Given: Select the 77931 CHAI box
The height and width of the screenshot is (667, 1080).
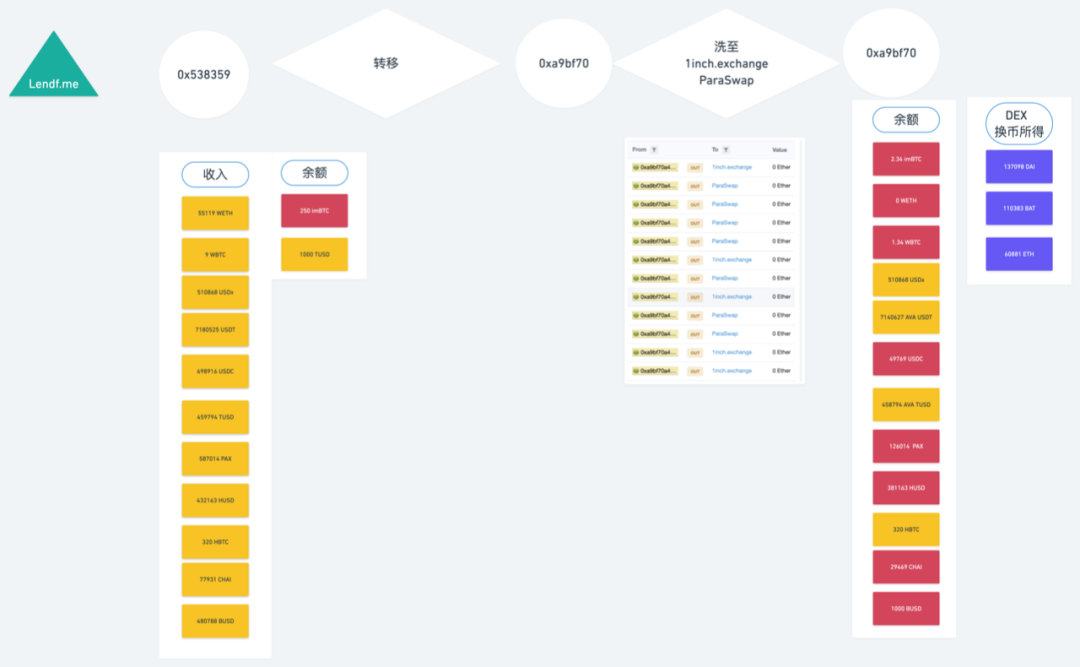Looking at the screenshot, I should 215,579.
